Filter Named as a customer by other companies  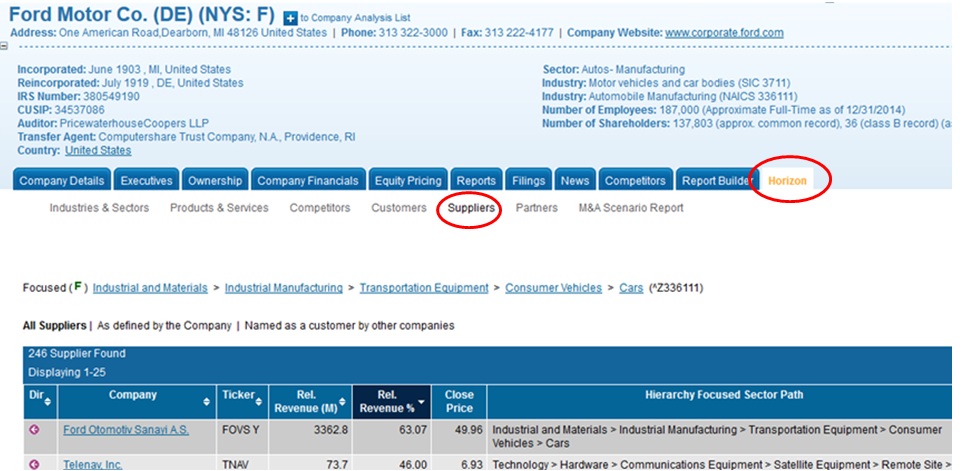coord(349,326)
